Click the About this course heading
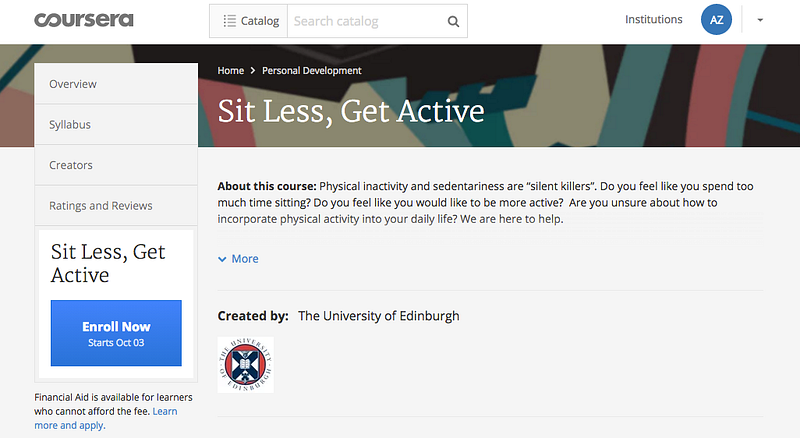Image resolution: width=800 pixels, height=438 pixels. 267,186
